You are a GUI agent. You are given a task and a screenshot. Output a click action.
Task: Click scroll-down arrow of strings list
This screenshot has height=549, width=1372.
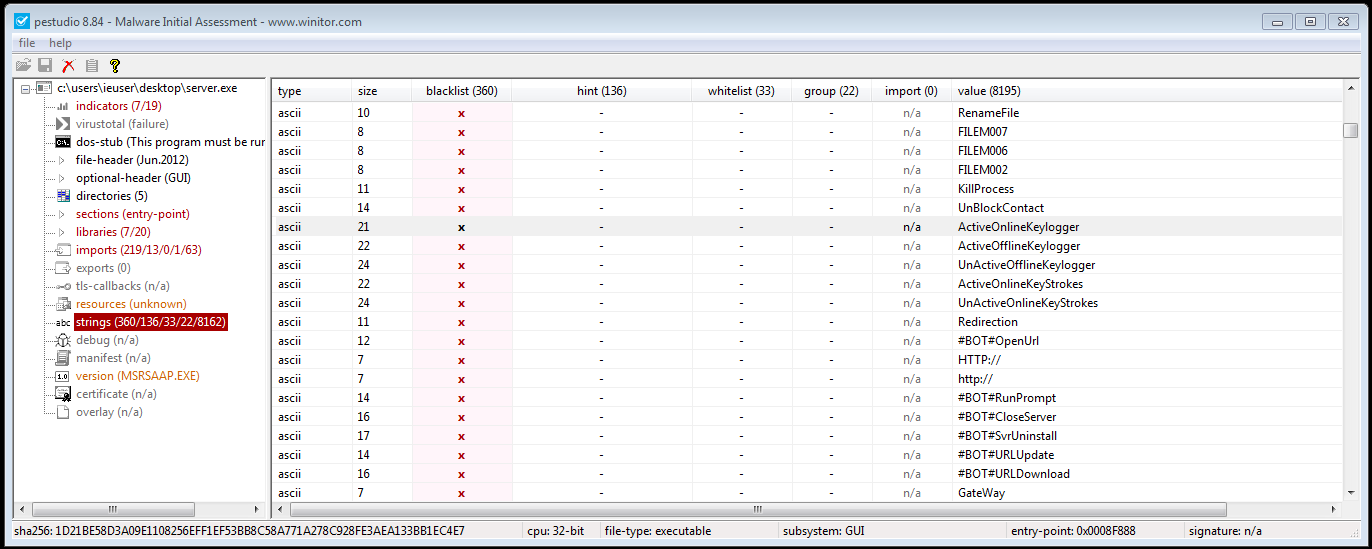tap(1351, 493)
